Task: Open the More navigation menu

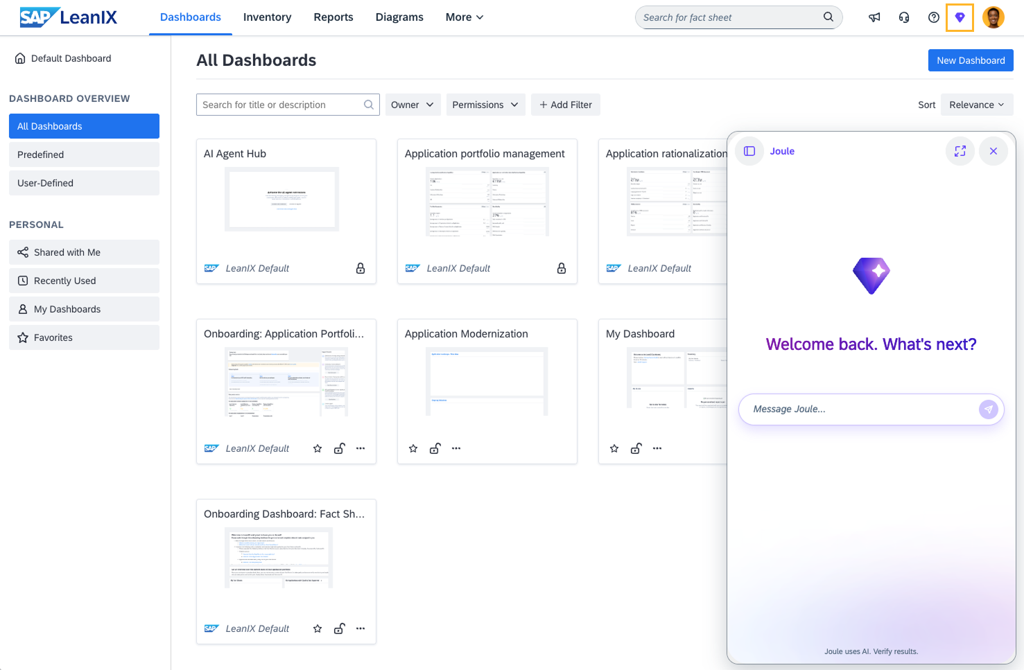Action: click(464, 18)
